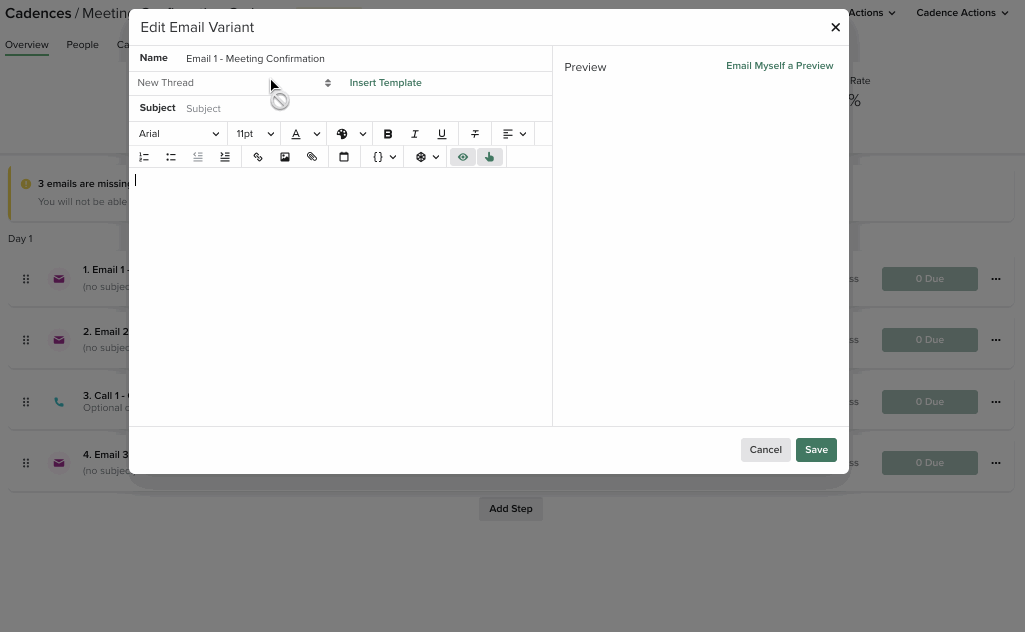The image size is (1025, 632).
Task: Click Email Myself a Preview
Action: coord(779,66)
